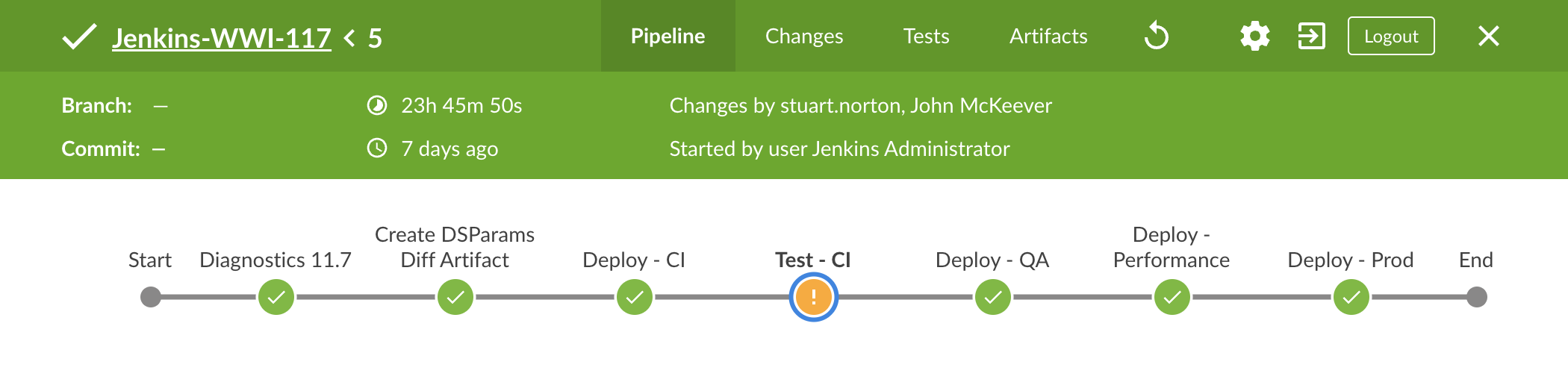Close the pipeline run view
This screenshot has width=1568, height=391.
[1488, 36]
